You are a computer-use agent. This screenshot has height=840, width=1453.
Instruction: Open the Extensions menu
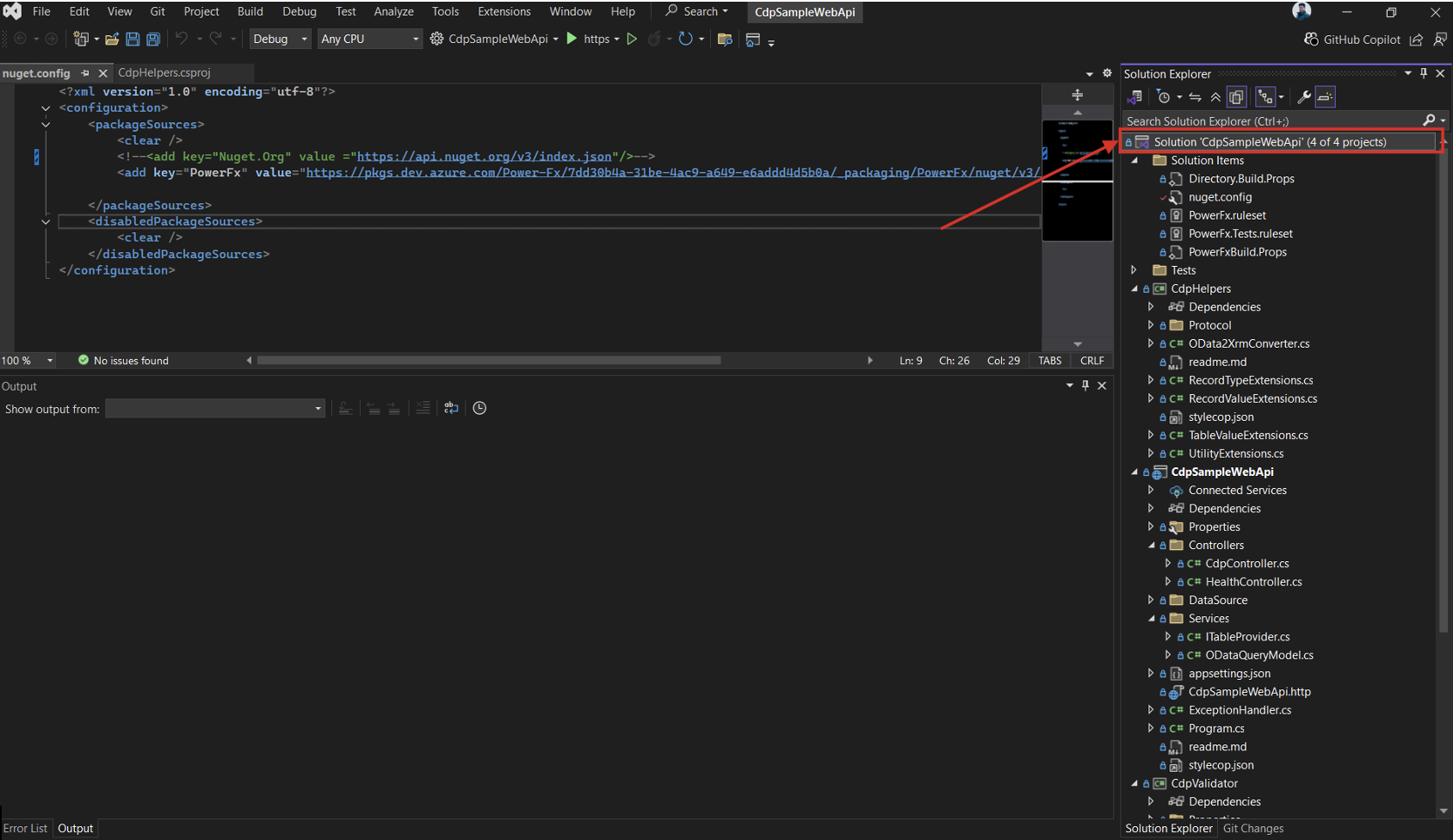tap(504, 11)
